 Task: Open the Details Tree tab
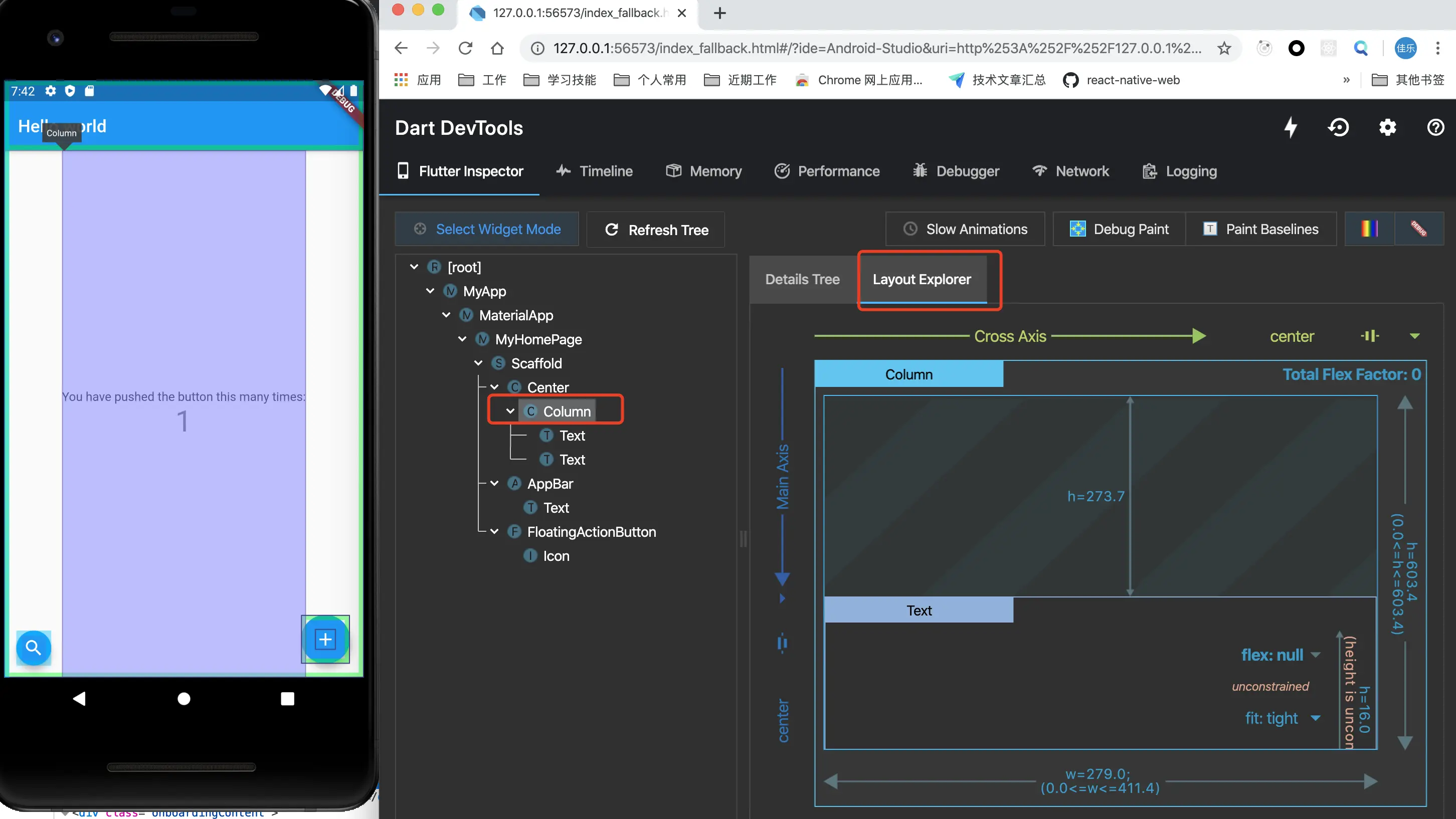tap(802, 279)
